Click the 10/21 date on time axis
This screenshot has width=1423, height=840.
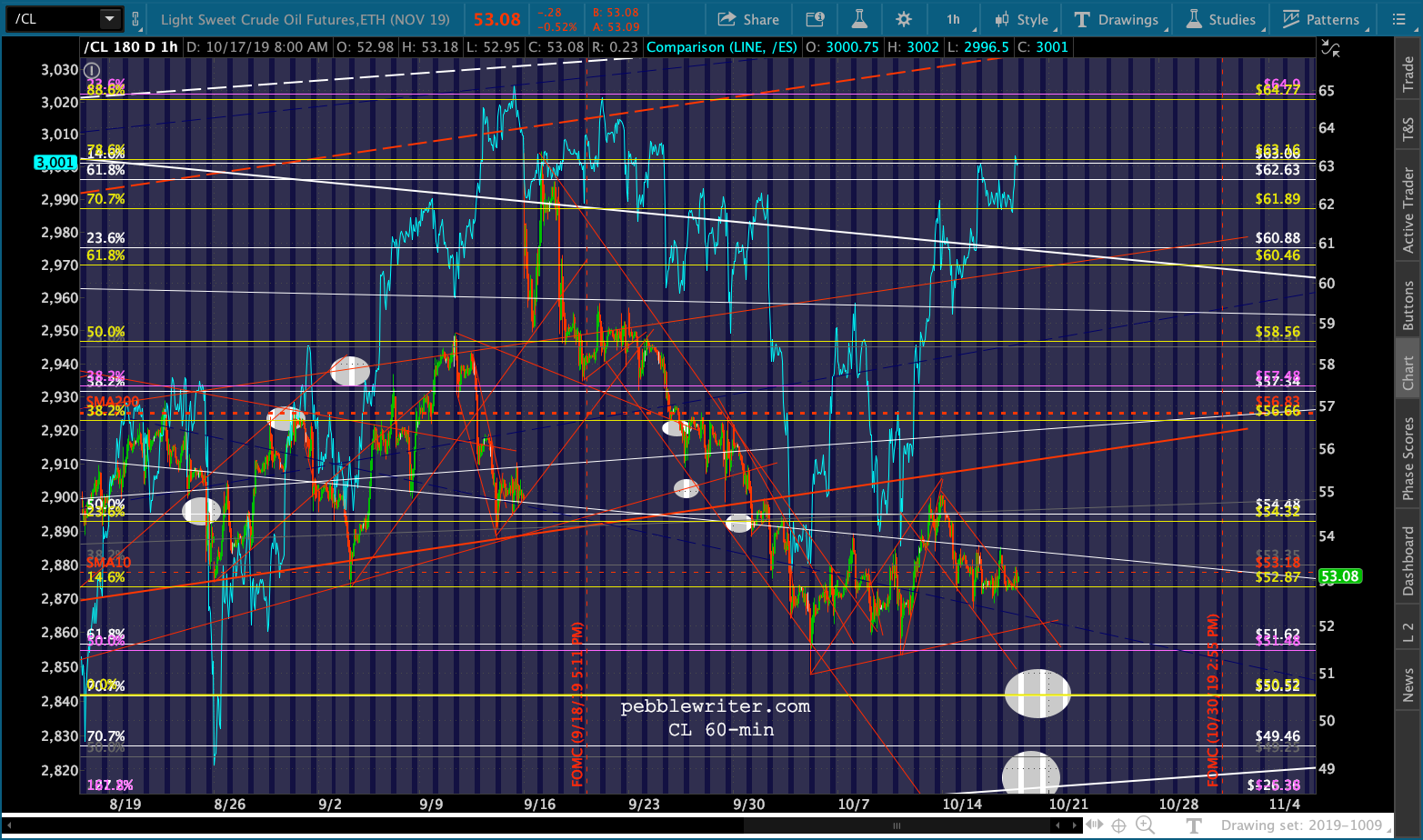point(1068,804)
